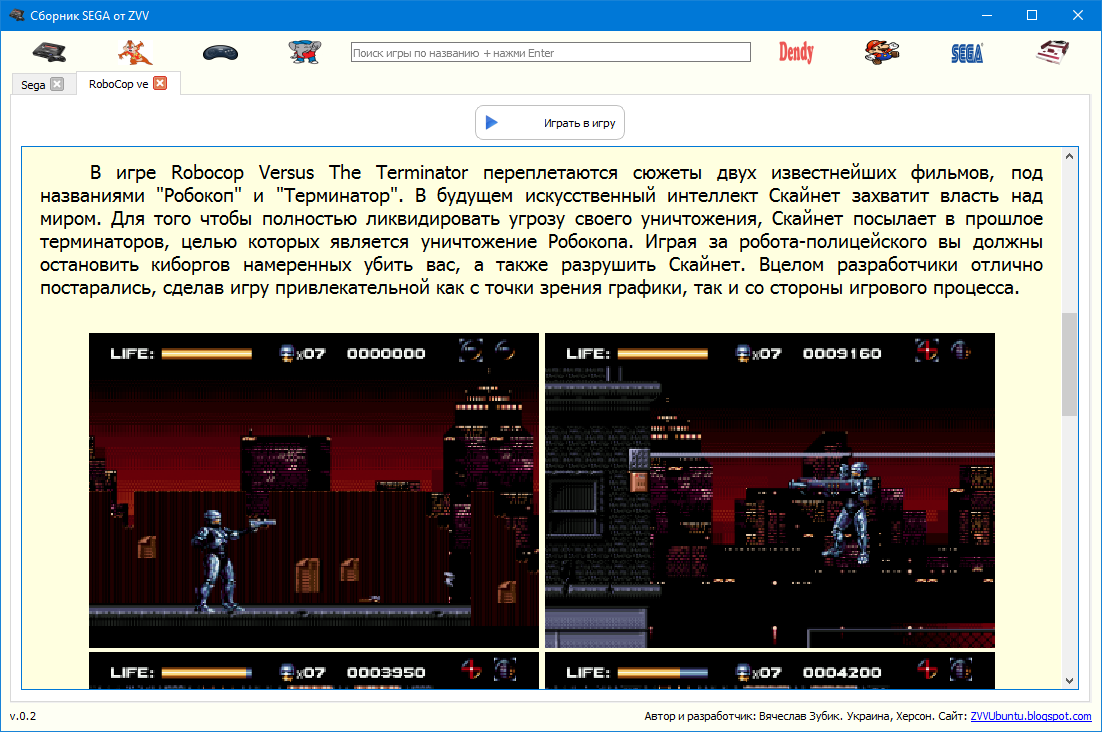1102x732 pixels.
Task: Click the app icon in title bar
Action: pyautogui.click(x=16, y=15)
